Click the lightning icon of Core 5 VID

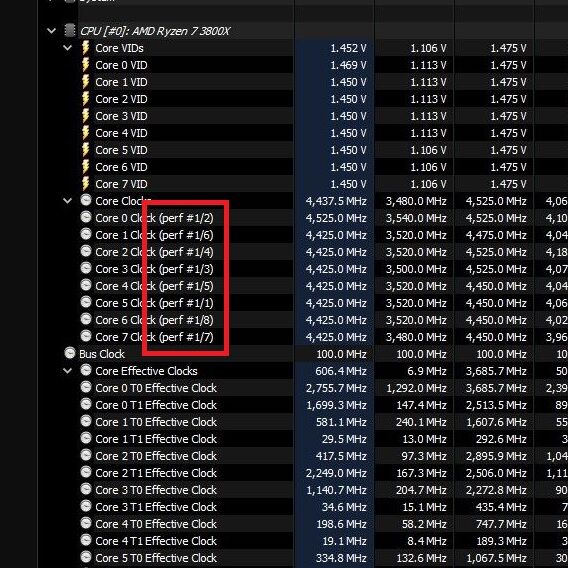tap(85, 150)
